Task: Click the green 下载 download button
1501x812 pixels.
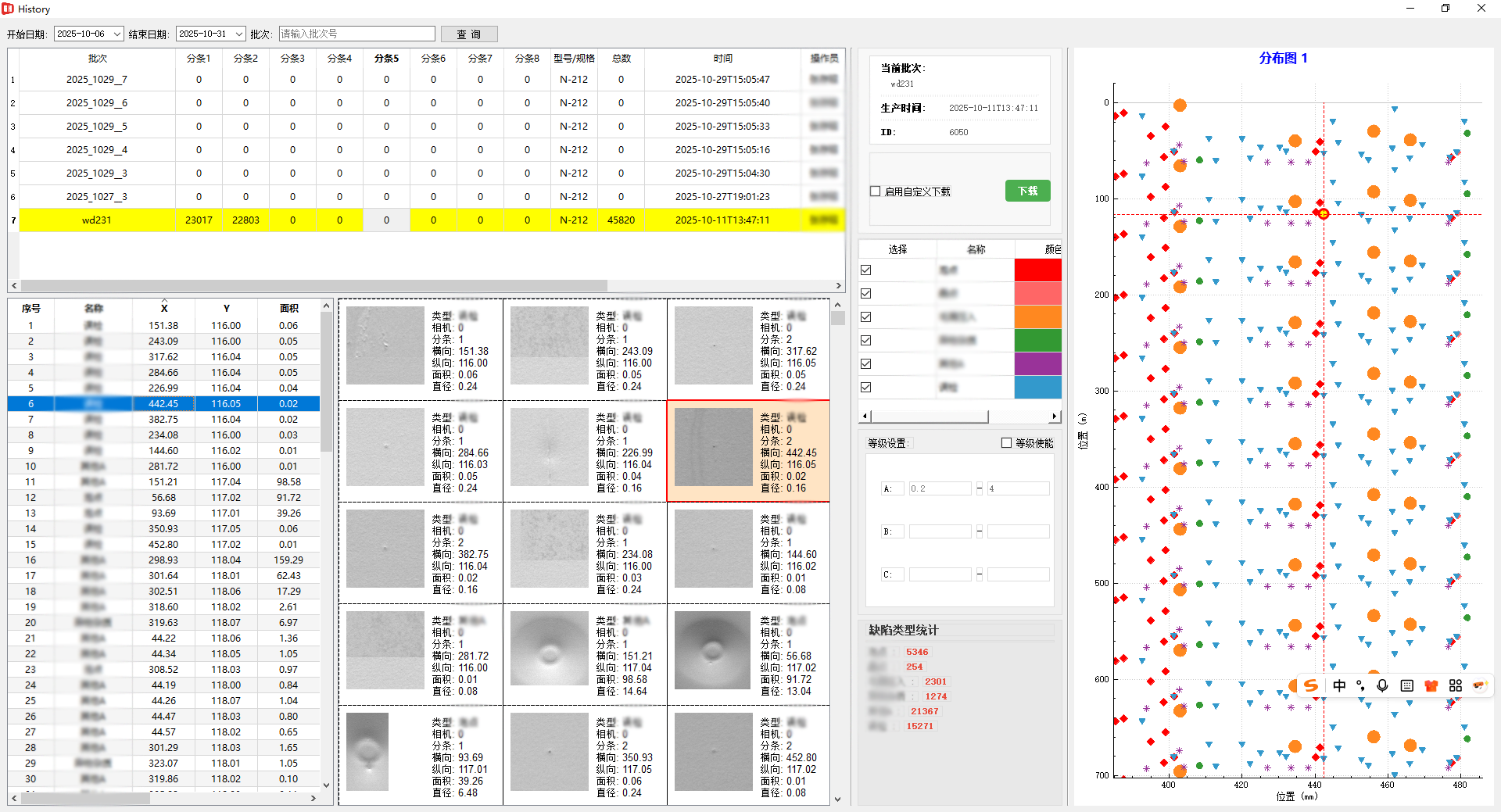Action: [x=1027, y=191]
